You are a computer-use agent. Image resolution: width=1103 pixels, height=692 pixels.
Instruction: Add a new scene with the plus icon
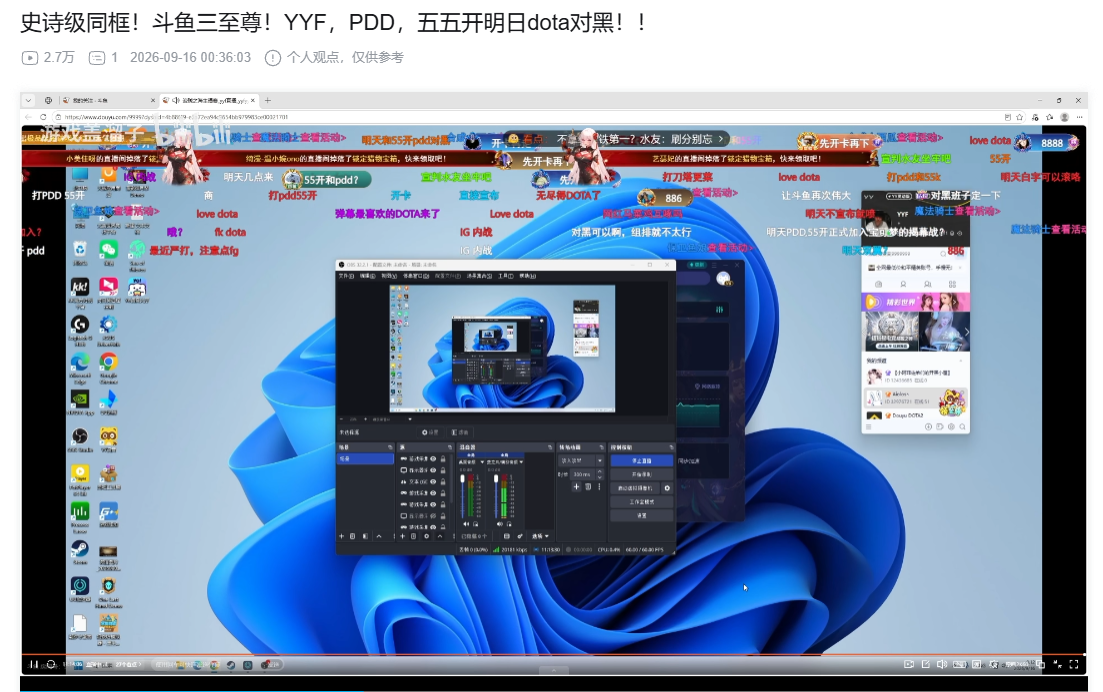[x=341, y=536]
